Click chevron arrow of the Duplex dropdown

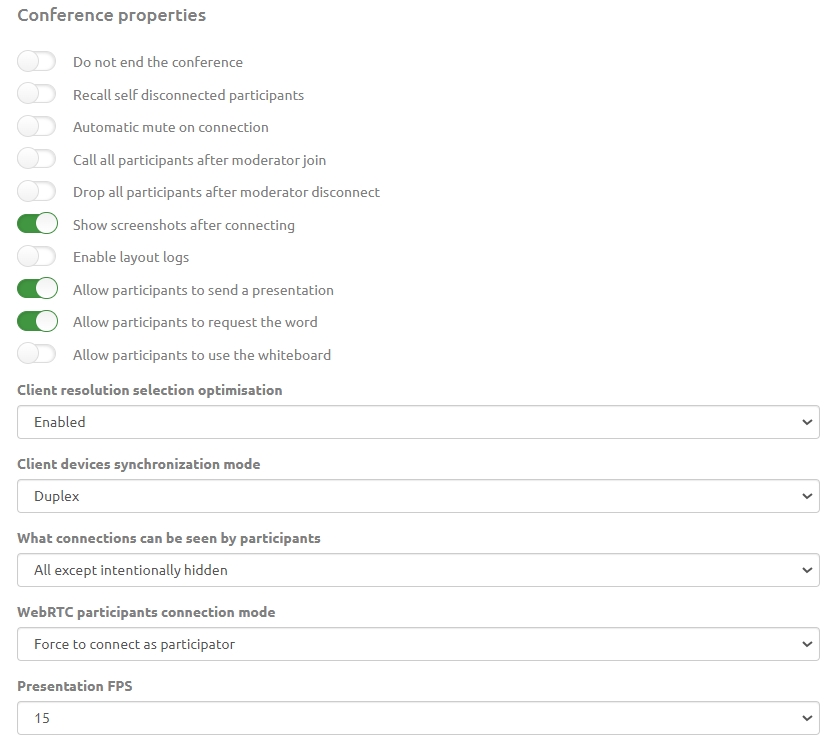pyautogui.click(x=807, y=496)
